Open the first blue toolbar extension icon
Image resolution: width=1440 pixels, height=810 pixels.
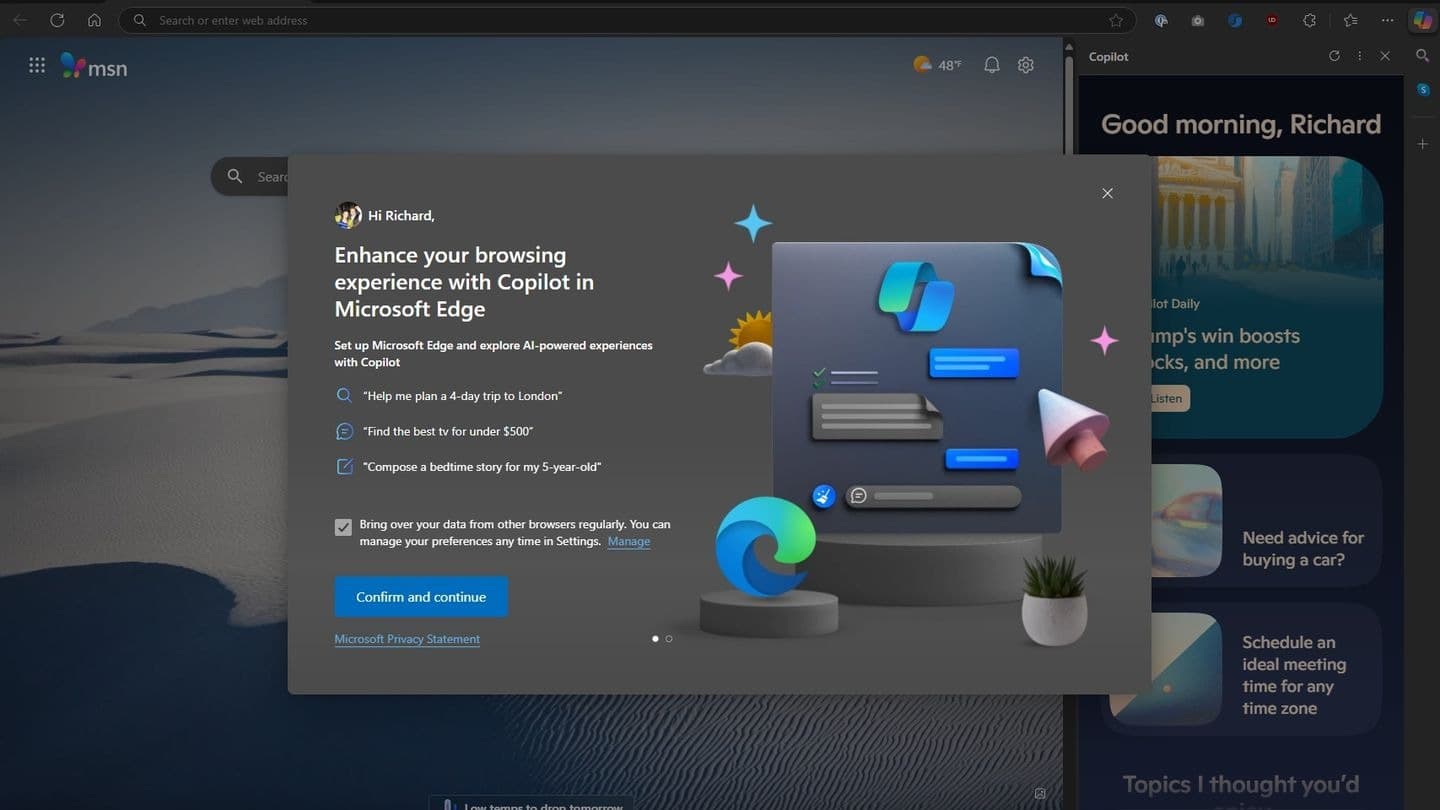(1161, 20)
